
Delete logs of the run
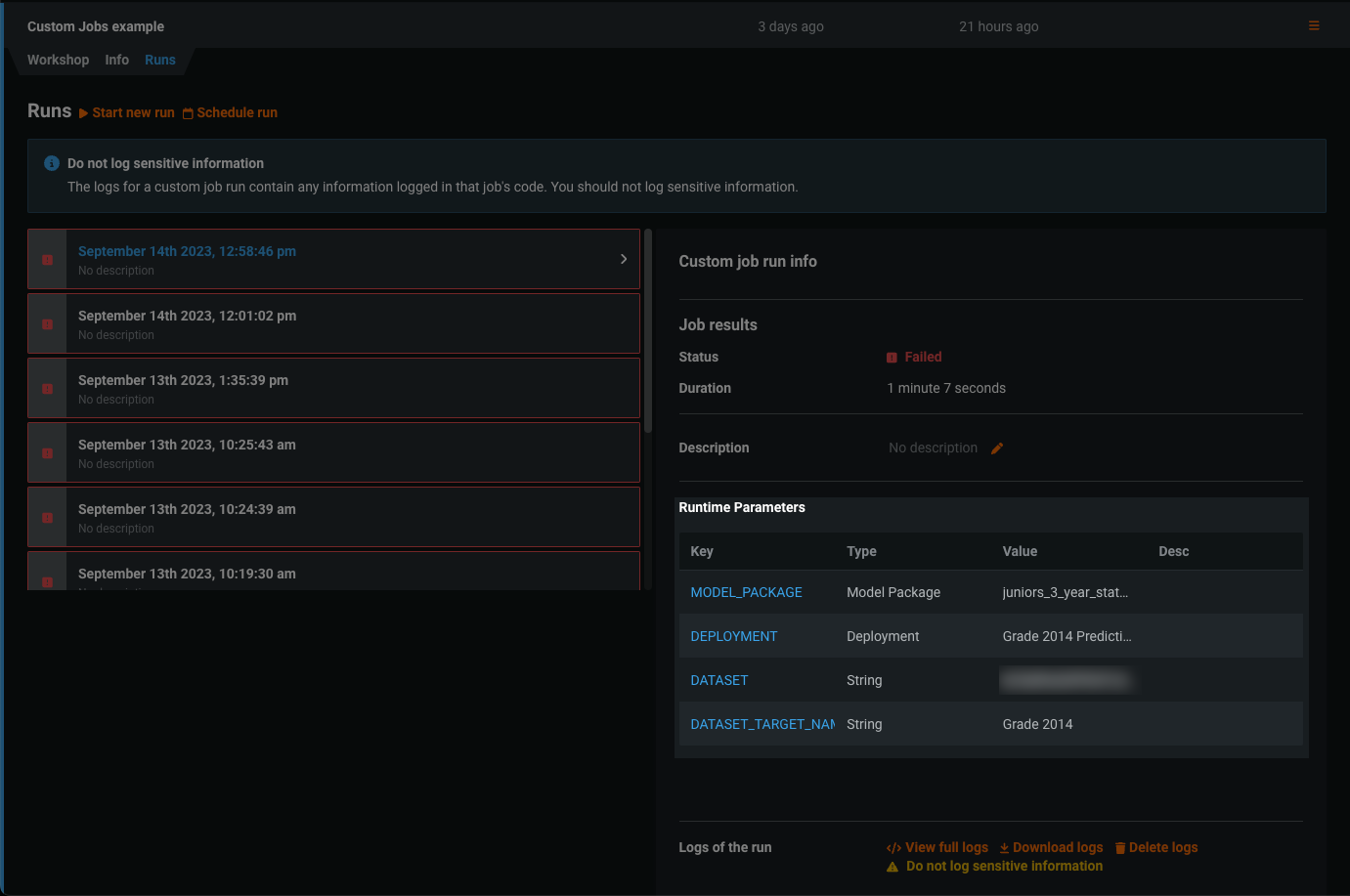(x=1156, y=847)
